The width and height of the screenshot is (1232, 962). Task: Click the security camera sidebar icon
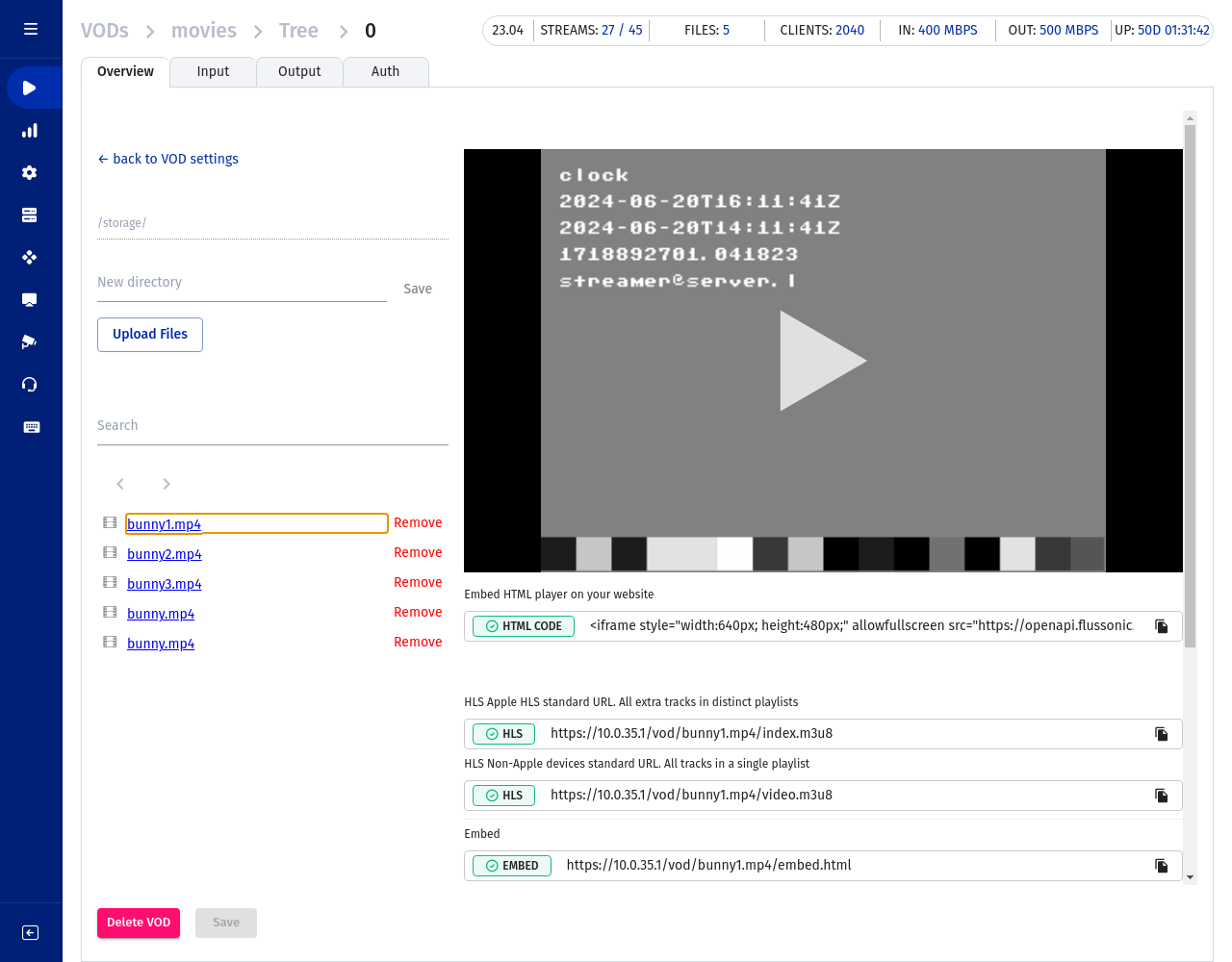30,342
